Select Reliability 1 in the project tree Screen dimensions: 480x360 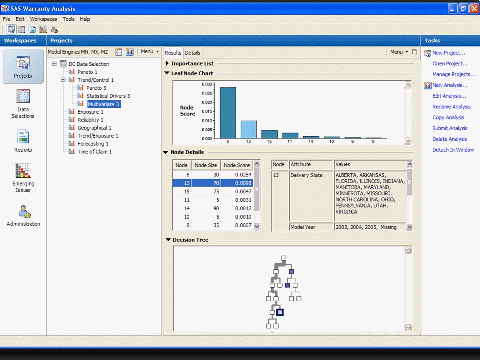[90, 120]
